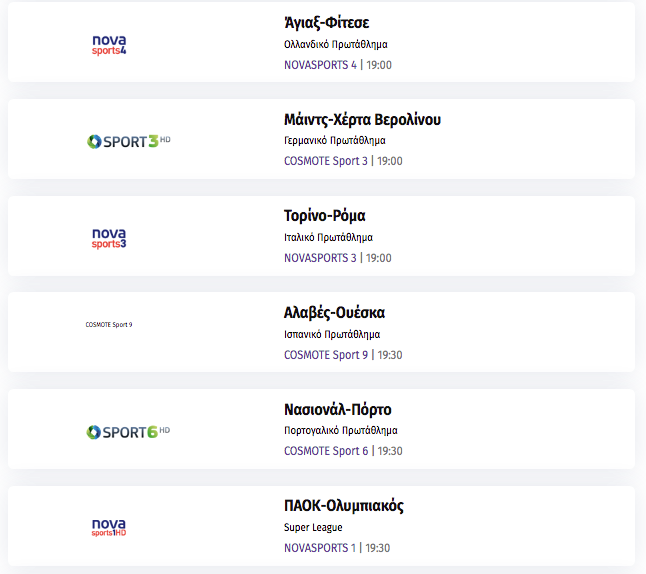Click the Ολλανδικό Πρωτάθλημα league label
Viewport: 646px width, 574px height.
(335, 45)
